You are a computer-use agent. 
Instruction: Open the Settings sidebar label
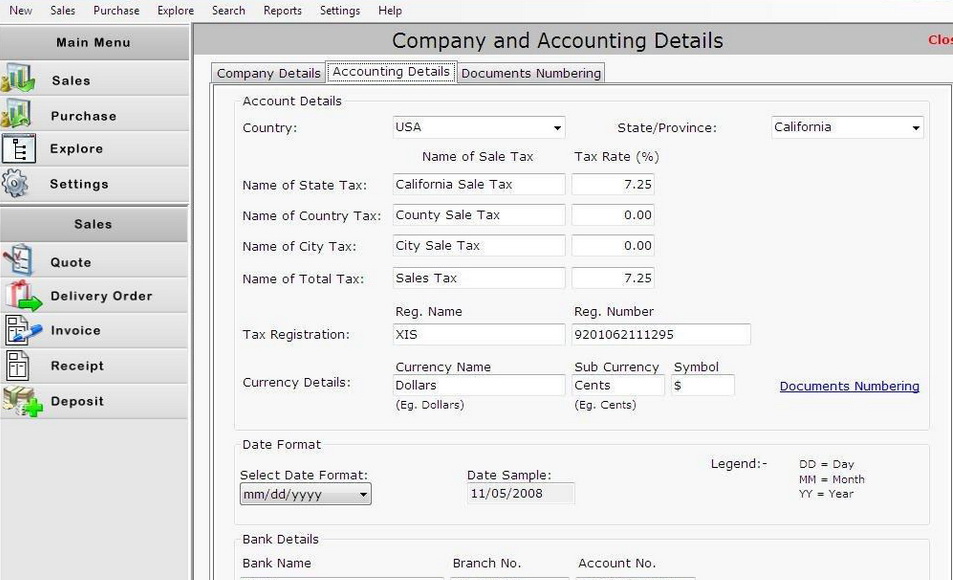pyautogui.click(x=79, y=184)
